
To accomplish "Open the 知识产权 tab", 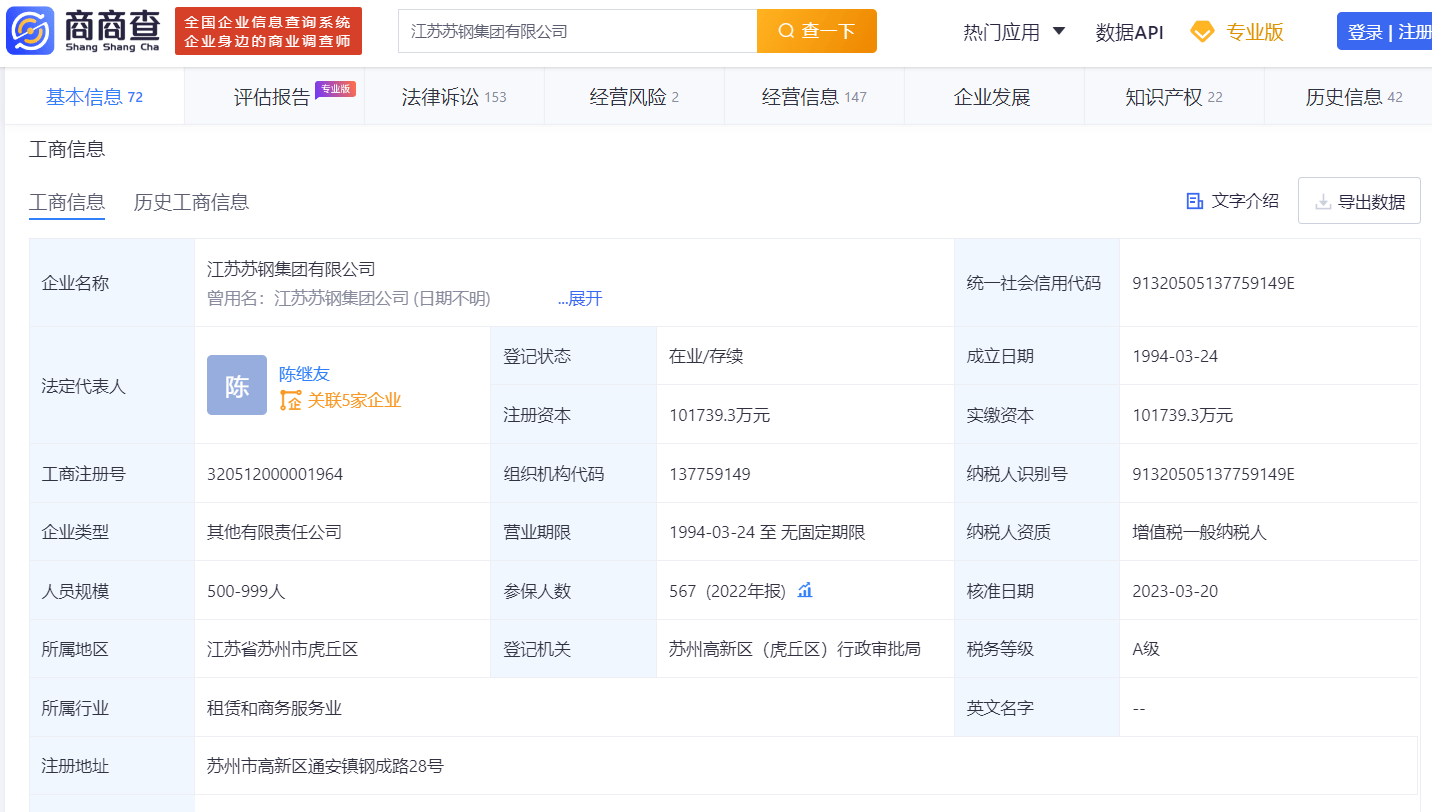I will click(1174, 97).
